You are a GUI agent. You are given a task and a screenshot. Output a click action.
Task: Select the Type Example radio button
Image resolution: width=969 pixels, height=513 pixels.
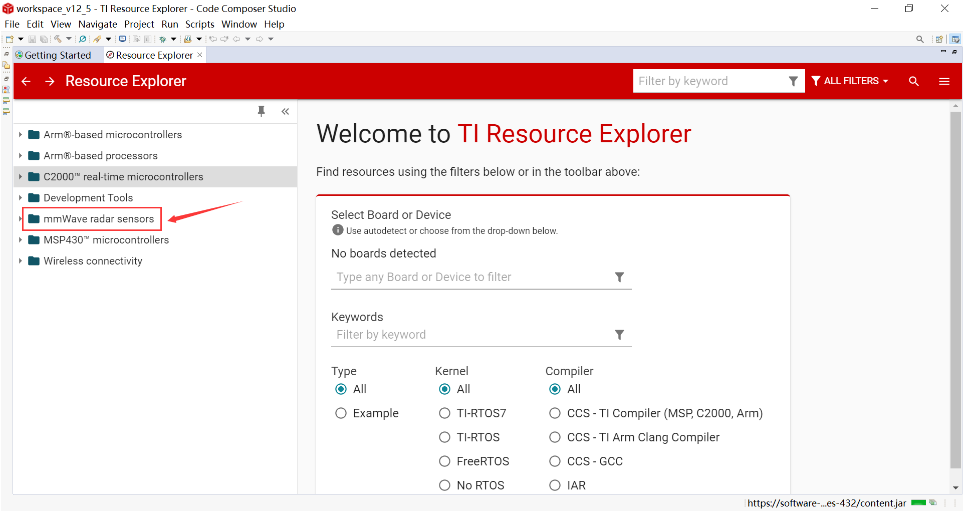click(x=341, y=413)
